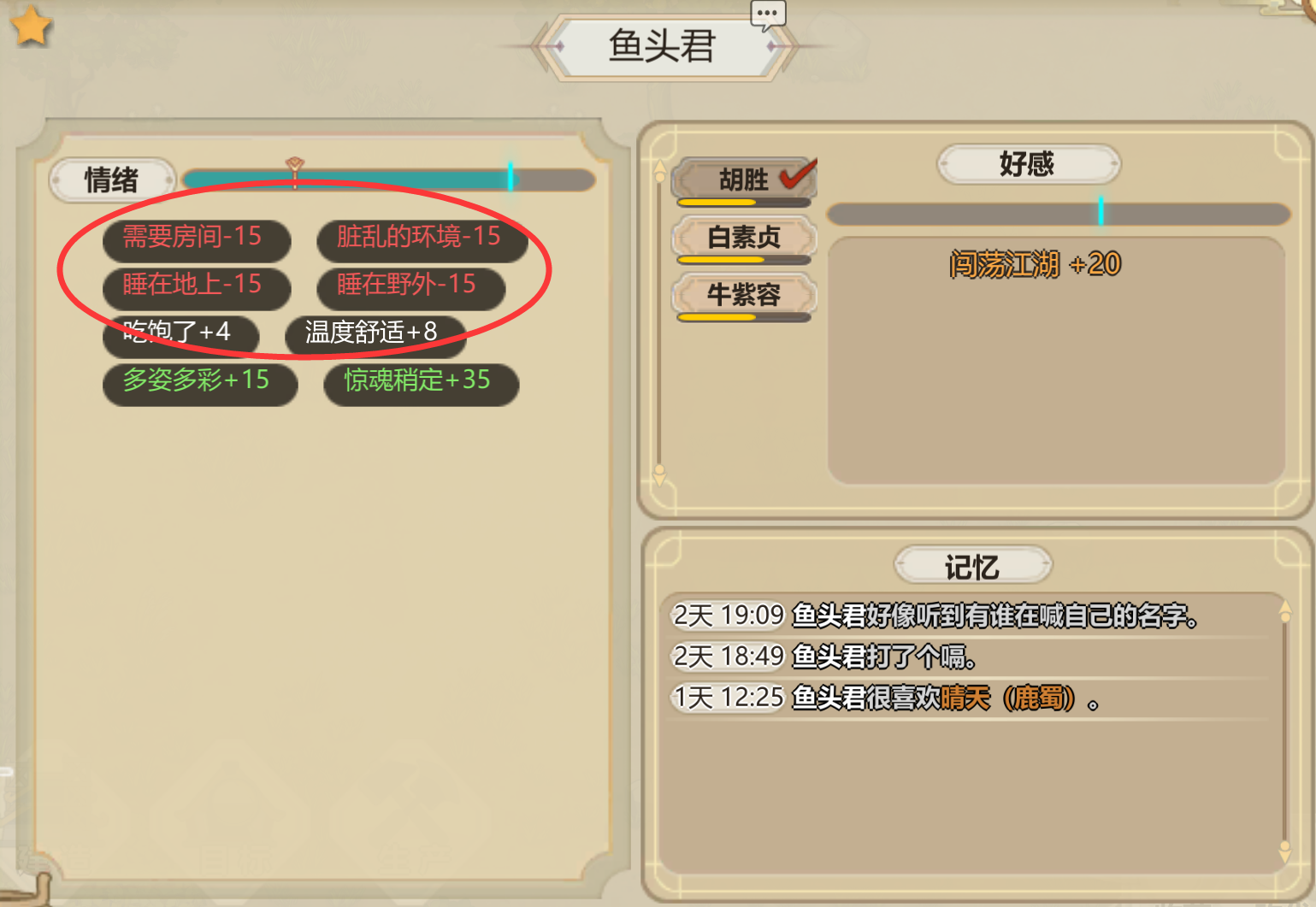Click the 好感 affection label
The image size is (1316, 907).
pos(1028,163)
